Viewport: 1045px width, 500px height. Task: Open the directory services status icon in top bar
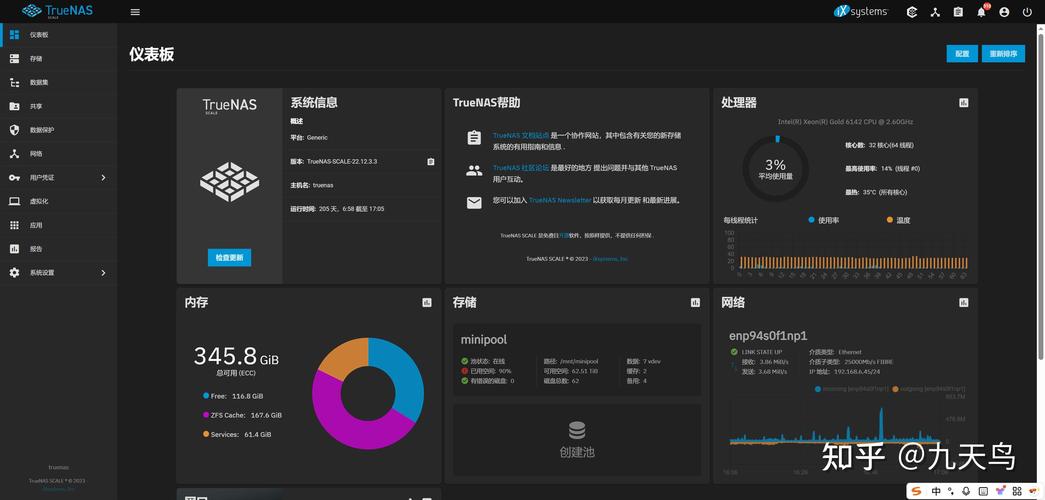click(x=935, y=12)
